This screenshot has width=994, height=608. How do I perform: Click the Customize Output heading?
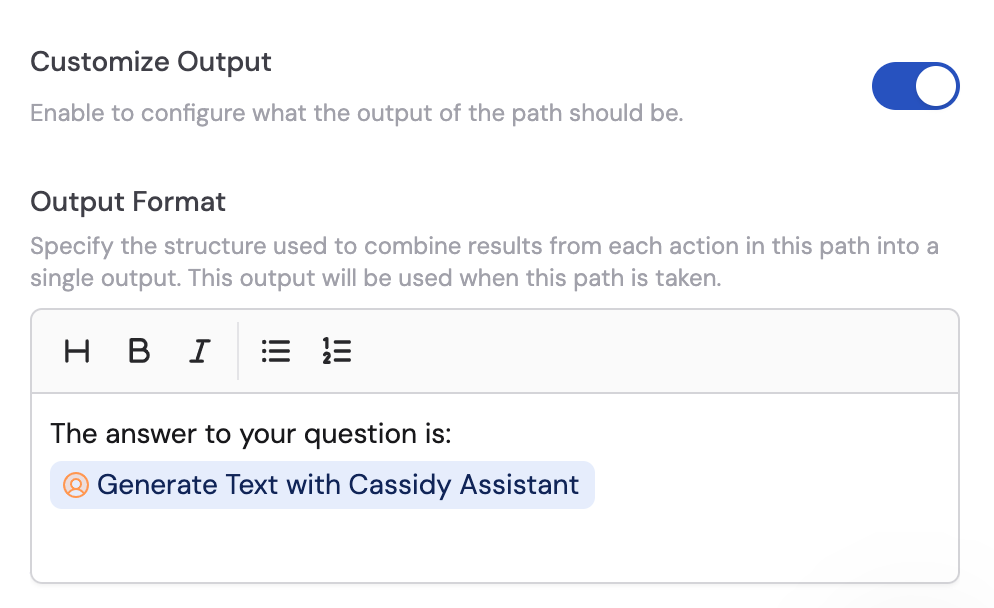(151, 62)
